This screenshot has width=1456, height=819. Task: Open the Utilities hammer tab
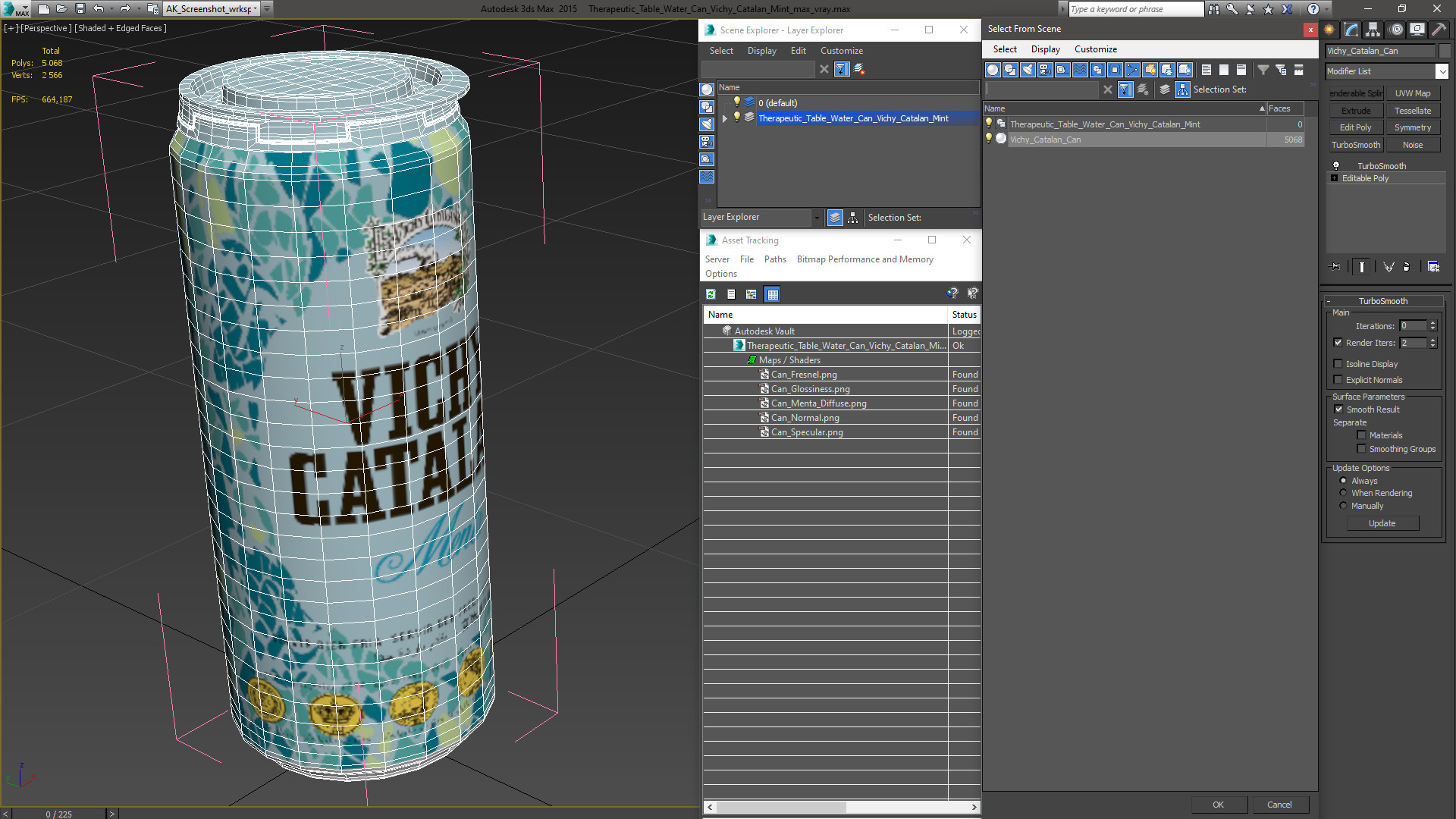click(1439, 30)
